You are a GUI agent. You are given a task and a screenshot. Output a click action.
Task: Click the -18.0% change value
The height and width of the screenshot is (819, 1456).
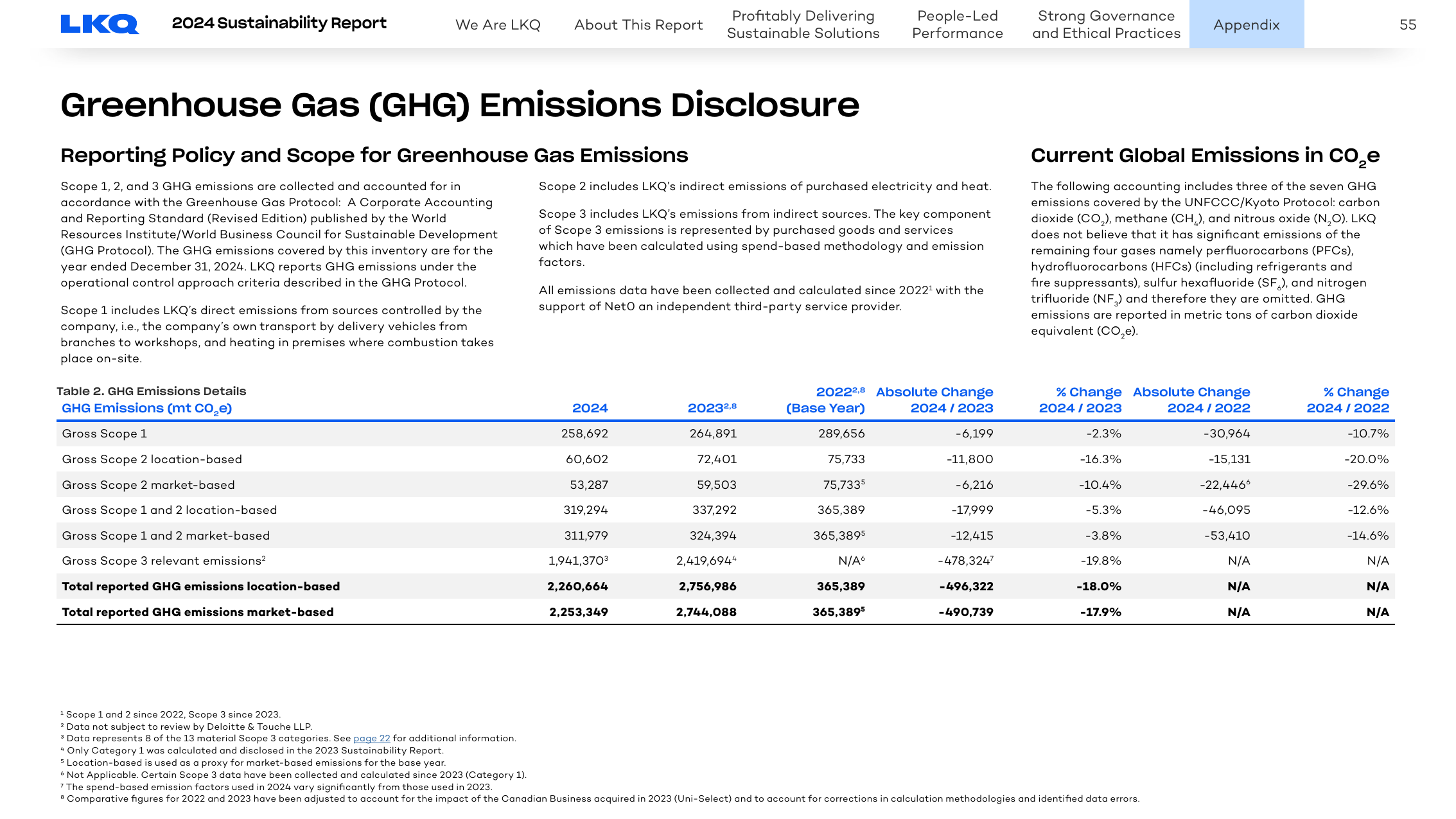[1099, 586]
